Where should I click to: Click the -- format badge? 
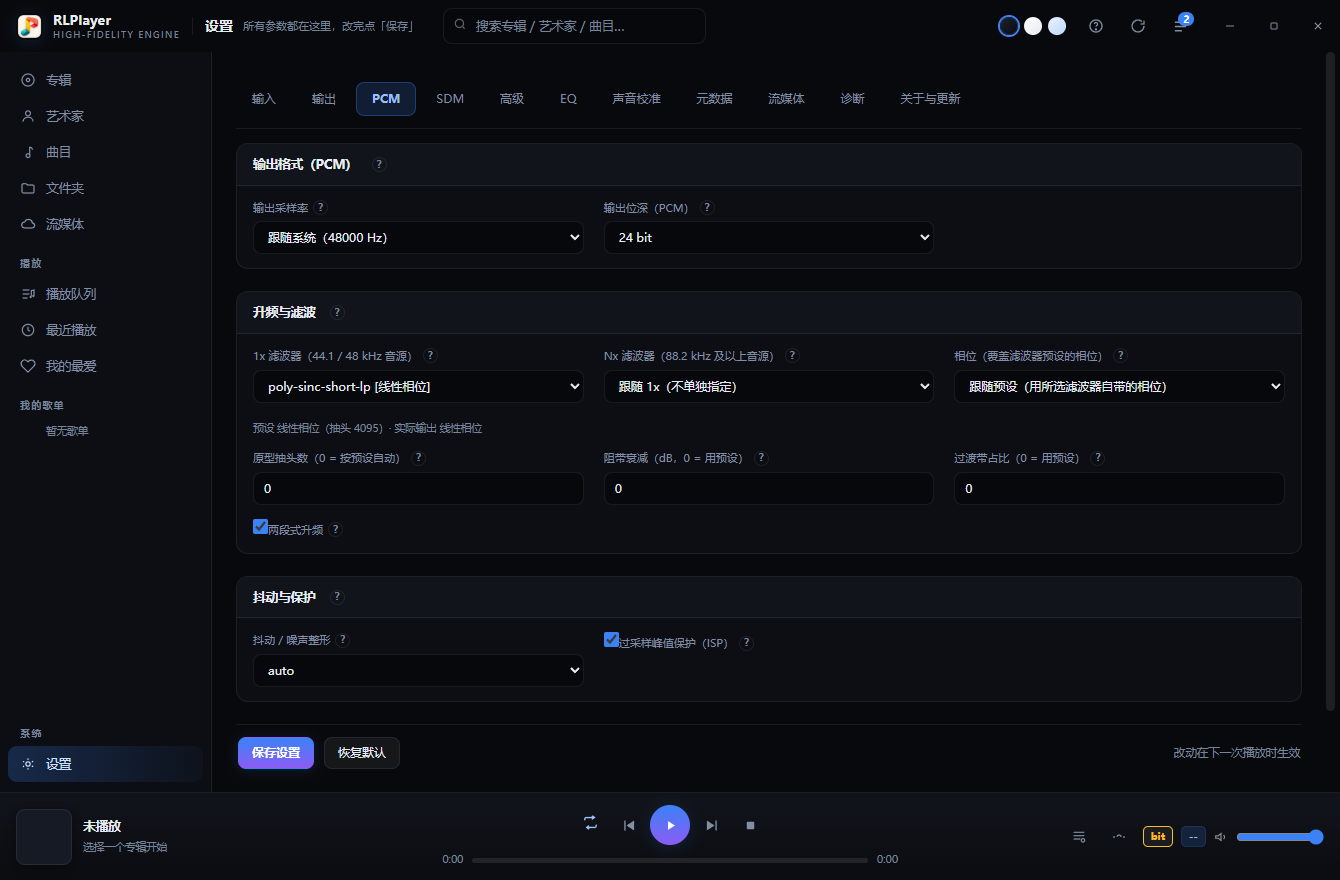click(1193, 836)
